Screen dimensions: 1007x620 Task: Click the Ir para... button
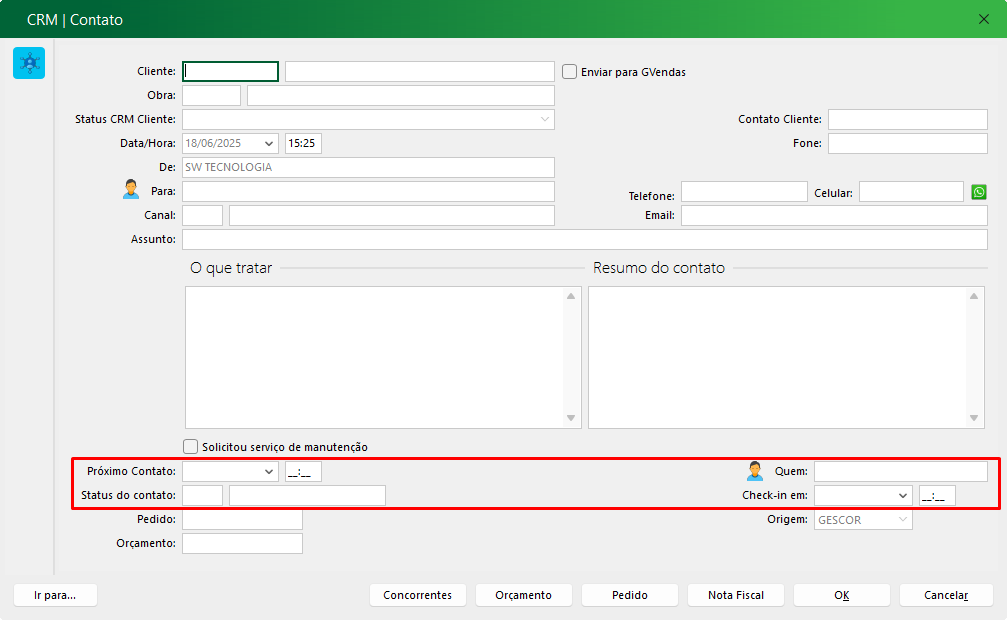pos(55,595)
